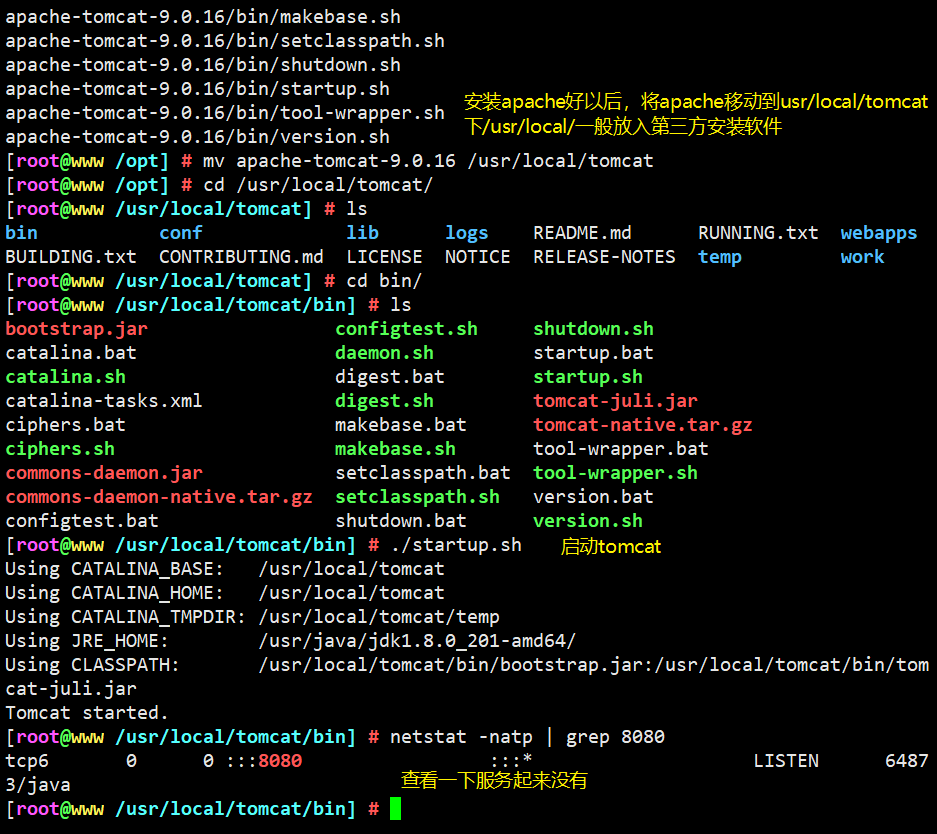The image size is (937, 834).
Task: Click the line ending in bin/makebase.sh
Action: pyautogui.click(x=203, y=17)
